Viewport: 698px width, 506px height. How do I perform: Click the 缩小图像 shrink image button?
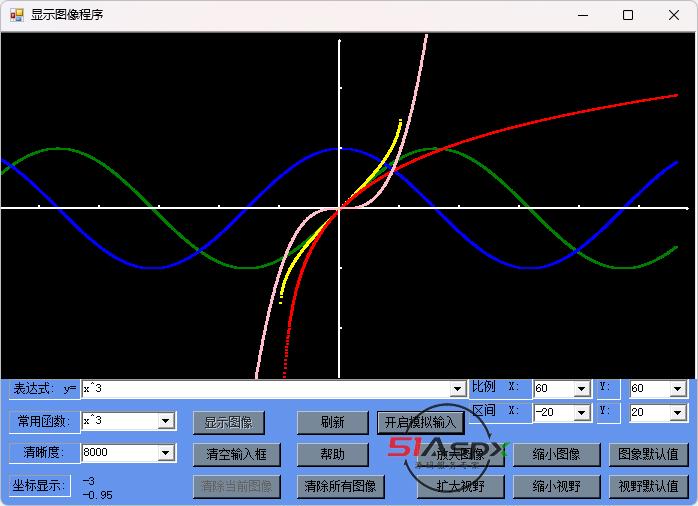point(557,455)
